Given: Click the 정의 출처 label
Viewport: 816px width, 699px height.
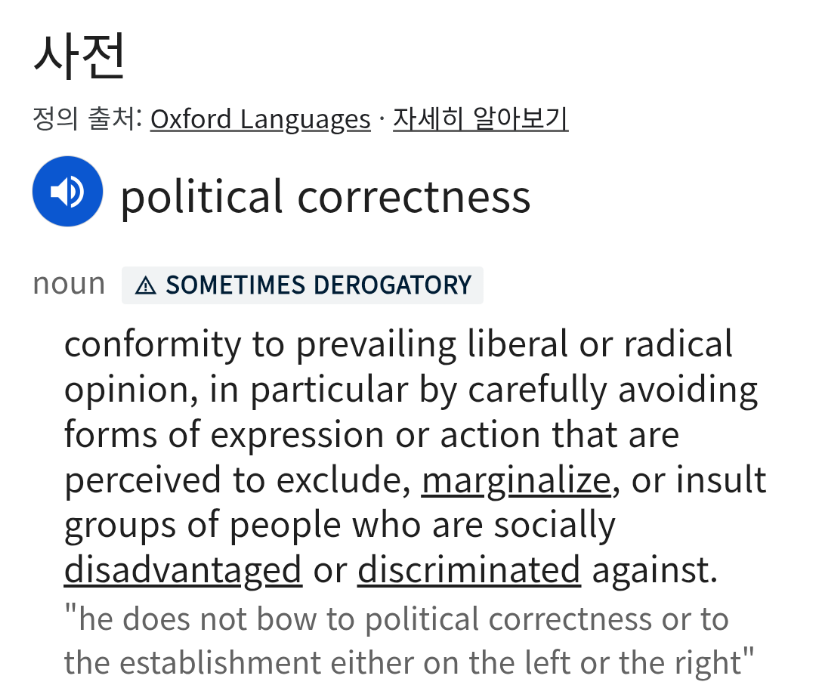Looking at the screenshot, I should [x=87, y=118].
